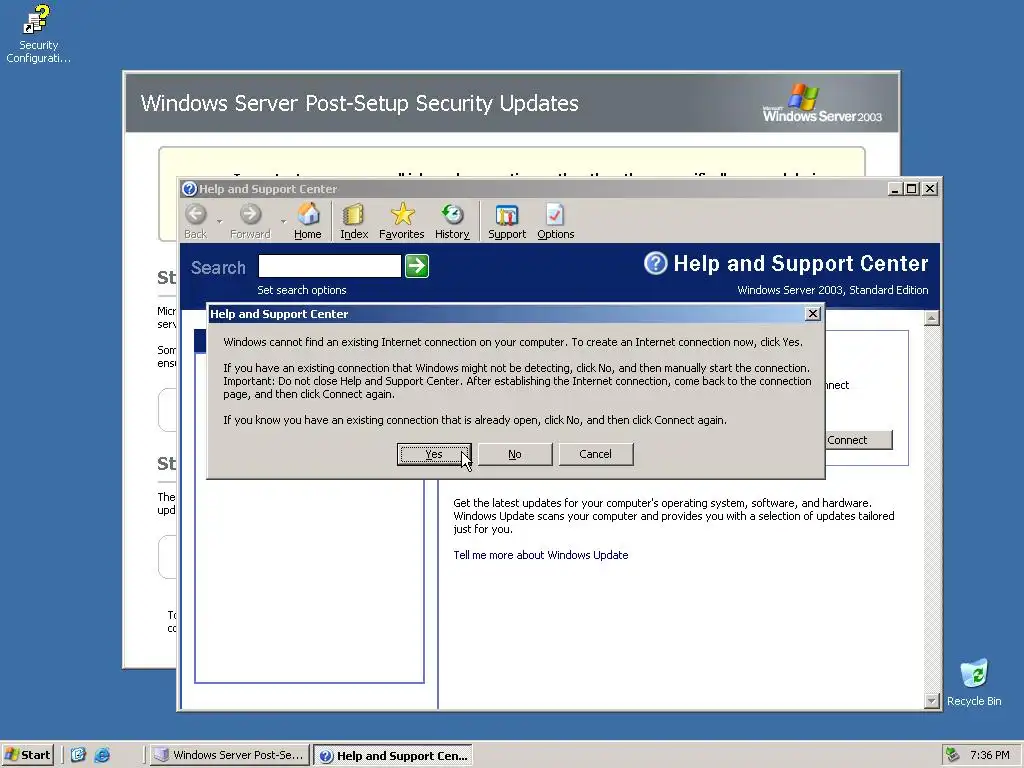Open Tell me more about Windows Update
This screenshot has width=1024, height=768.
(541, 555)
